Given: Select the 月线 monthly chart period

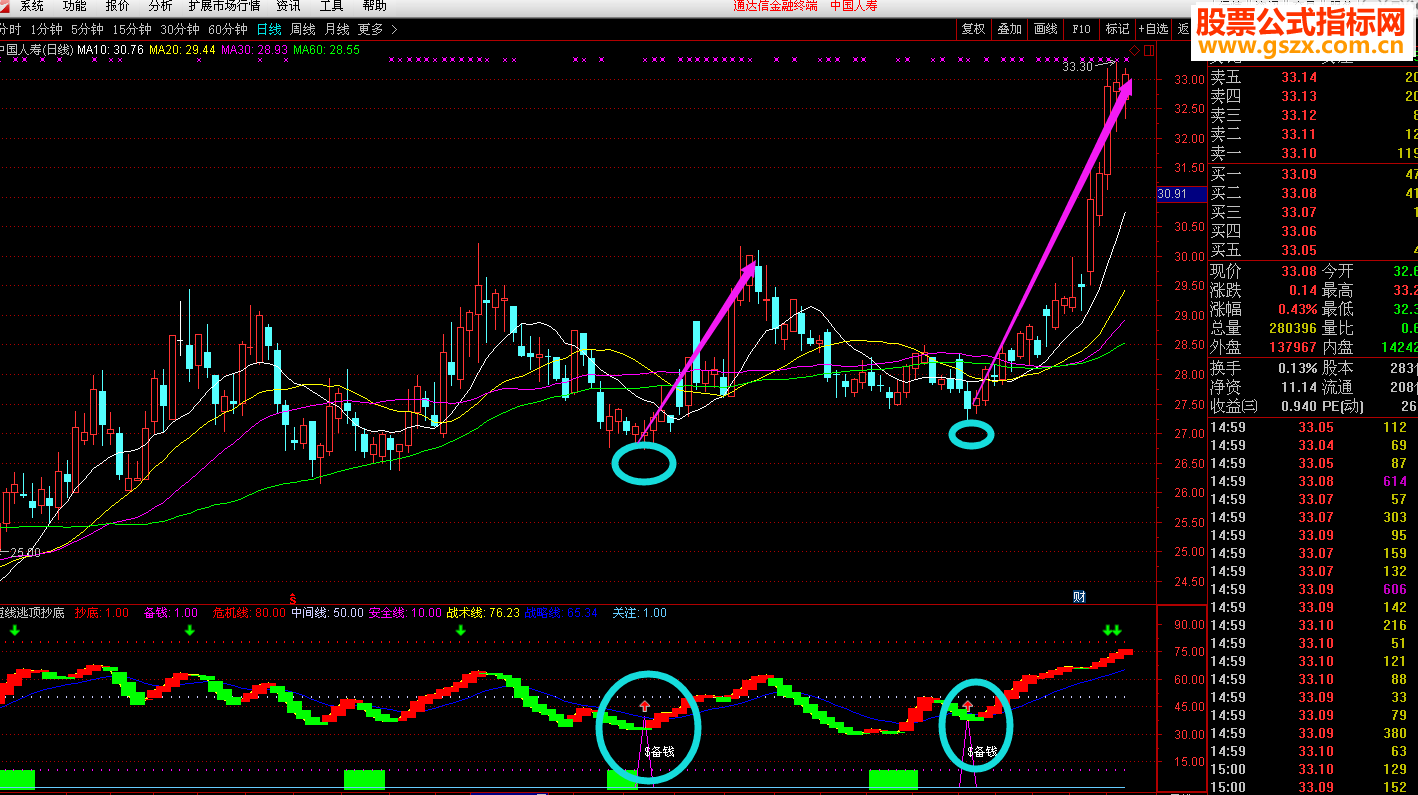Looking at the screenshot, I should (x=337, y=29).
